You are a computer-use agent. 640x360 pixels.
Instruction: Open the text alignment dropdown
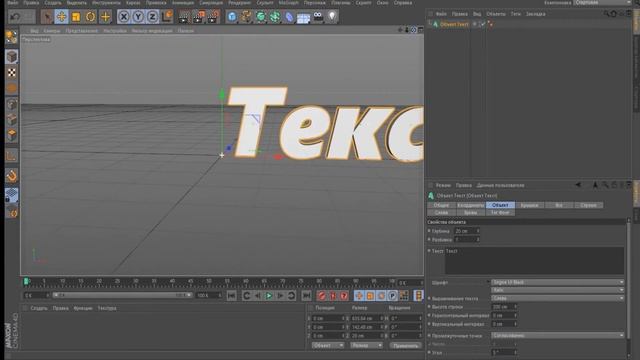click(558, 298)
